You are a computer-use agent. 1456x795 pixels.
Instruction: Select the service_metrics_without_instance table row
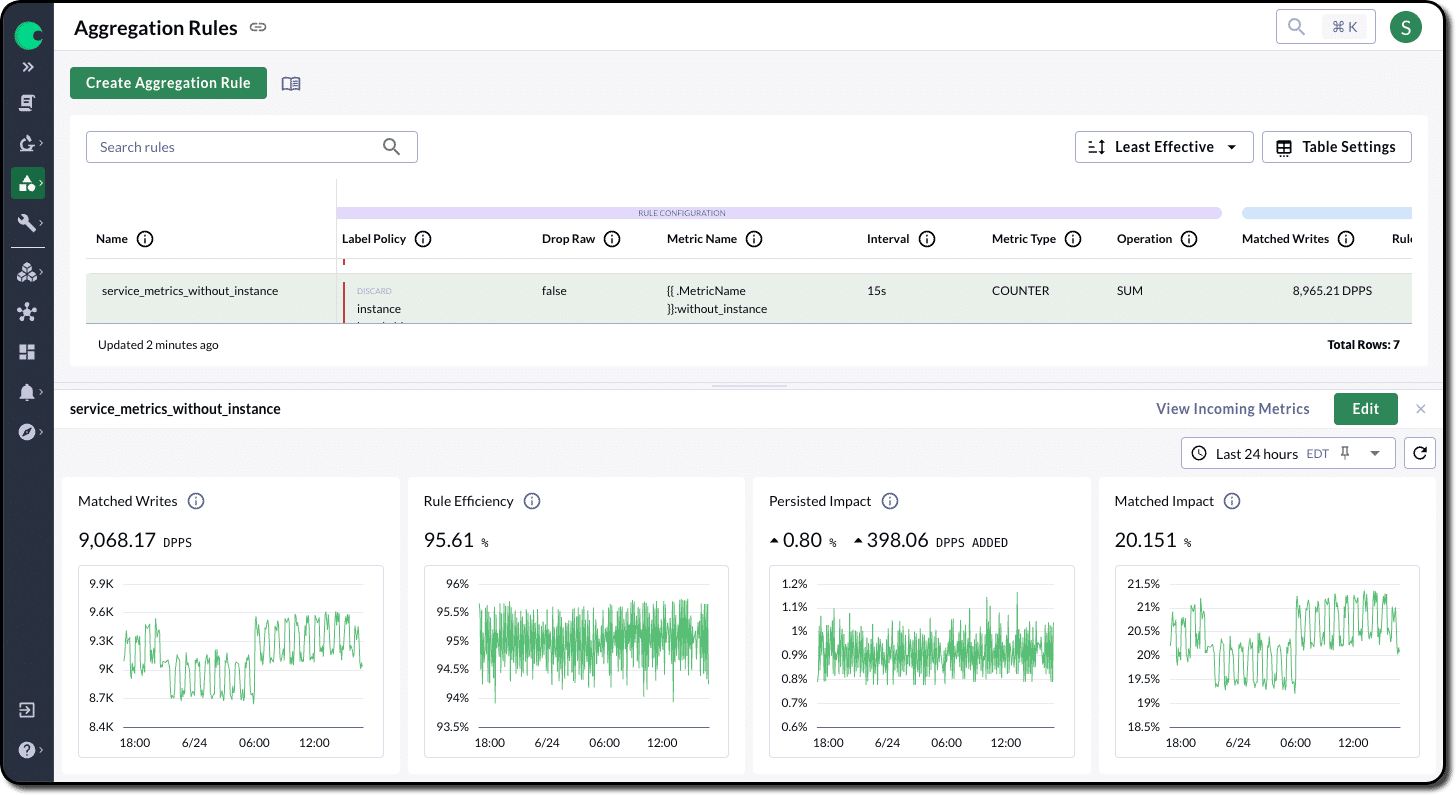(190, 291)
